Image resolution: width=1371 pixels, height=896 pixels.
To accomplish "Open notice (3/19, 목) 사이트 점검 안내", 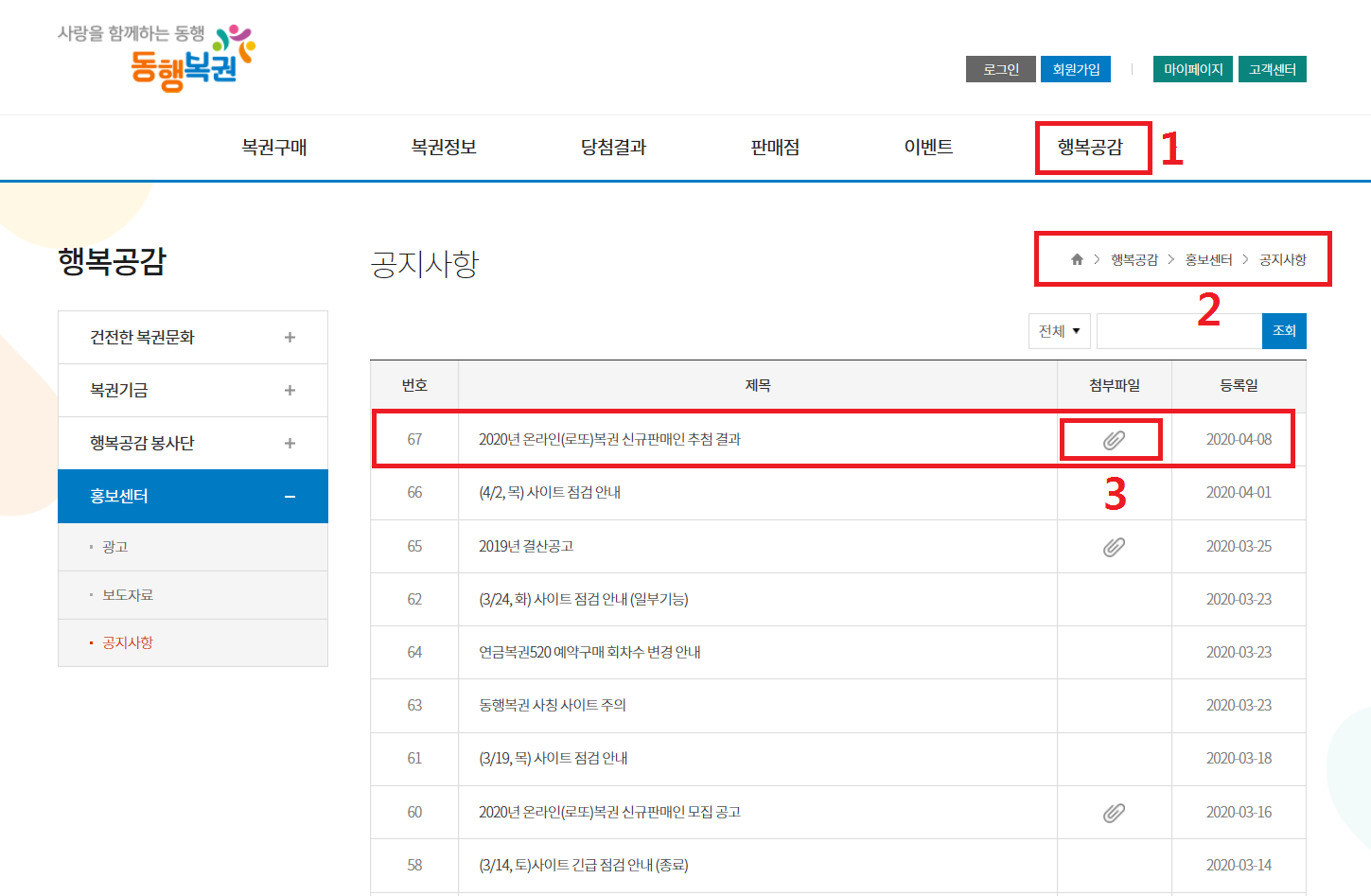I will 554,758.
